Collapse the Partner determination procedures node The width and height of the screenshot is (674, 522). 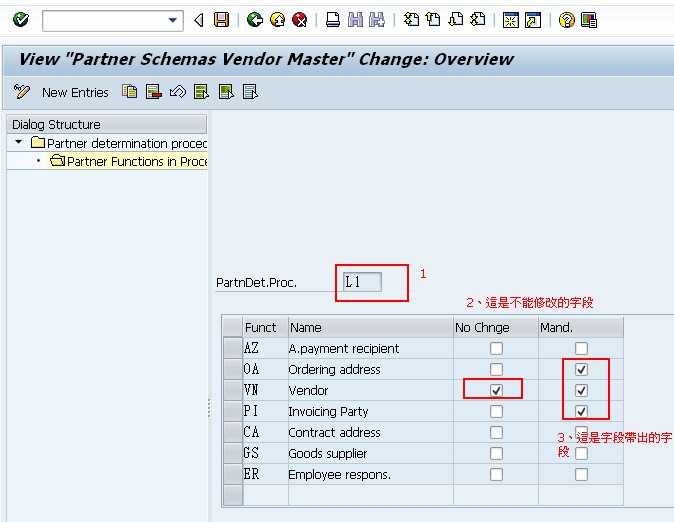point(18,142)
